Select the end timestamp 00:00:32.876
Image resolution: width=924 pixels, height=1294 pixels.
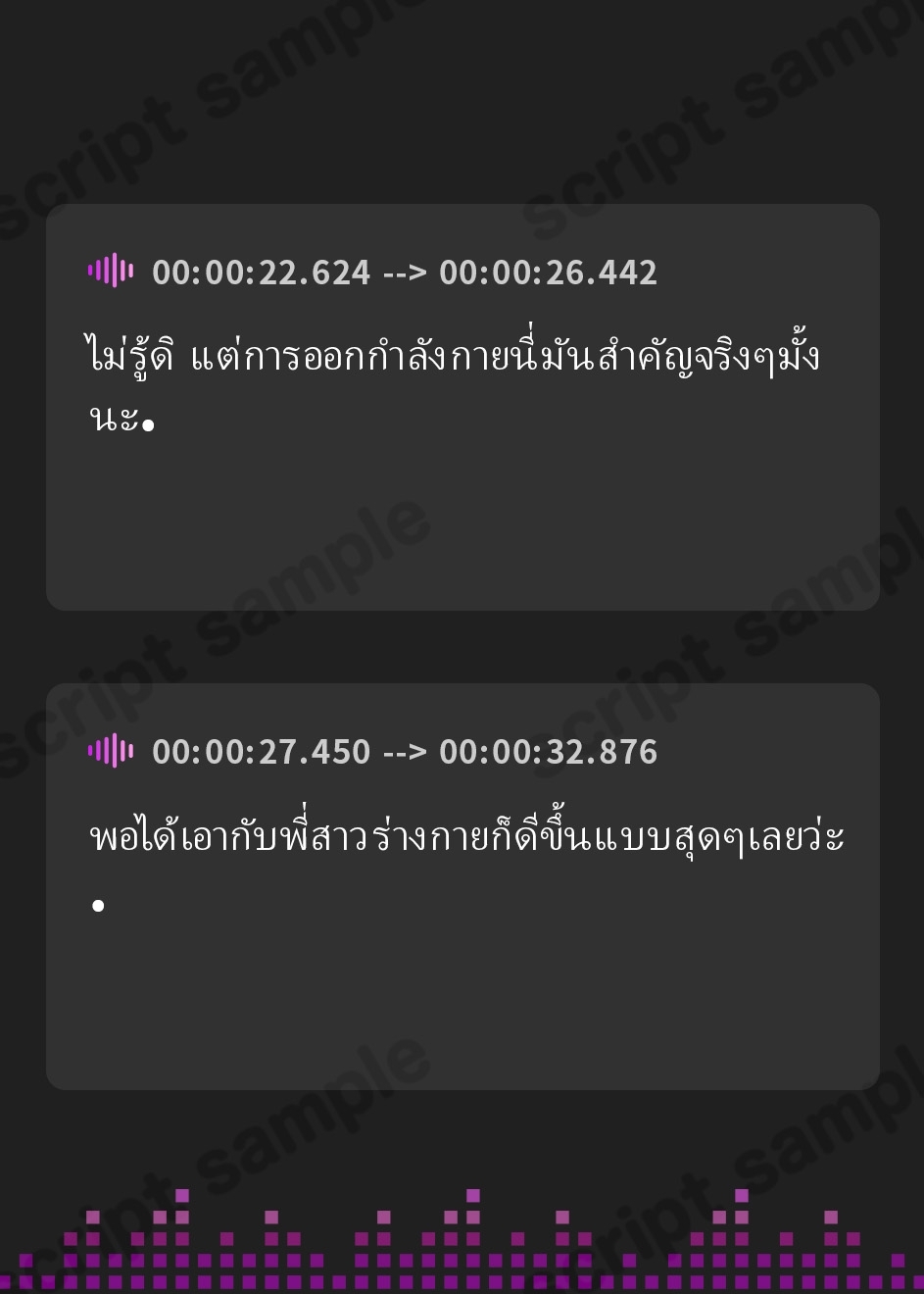click(x=548, y=752)
